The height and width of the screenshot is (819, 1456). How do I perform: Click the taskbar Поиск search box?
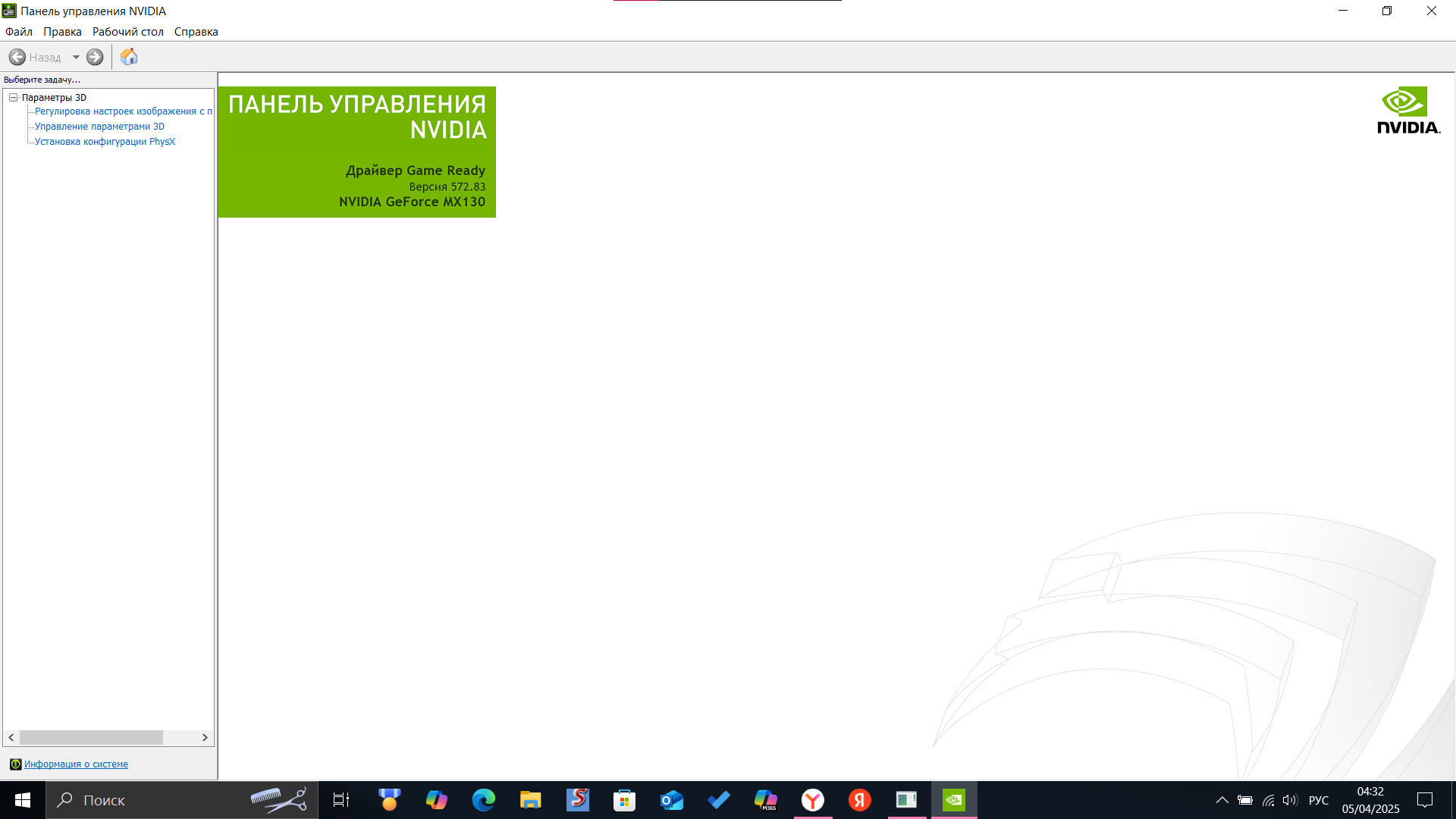click(x=182, y=800)
